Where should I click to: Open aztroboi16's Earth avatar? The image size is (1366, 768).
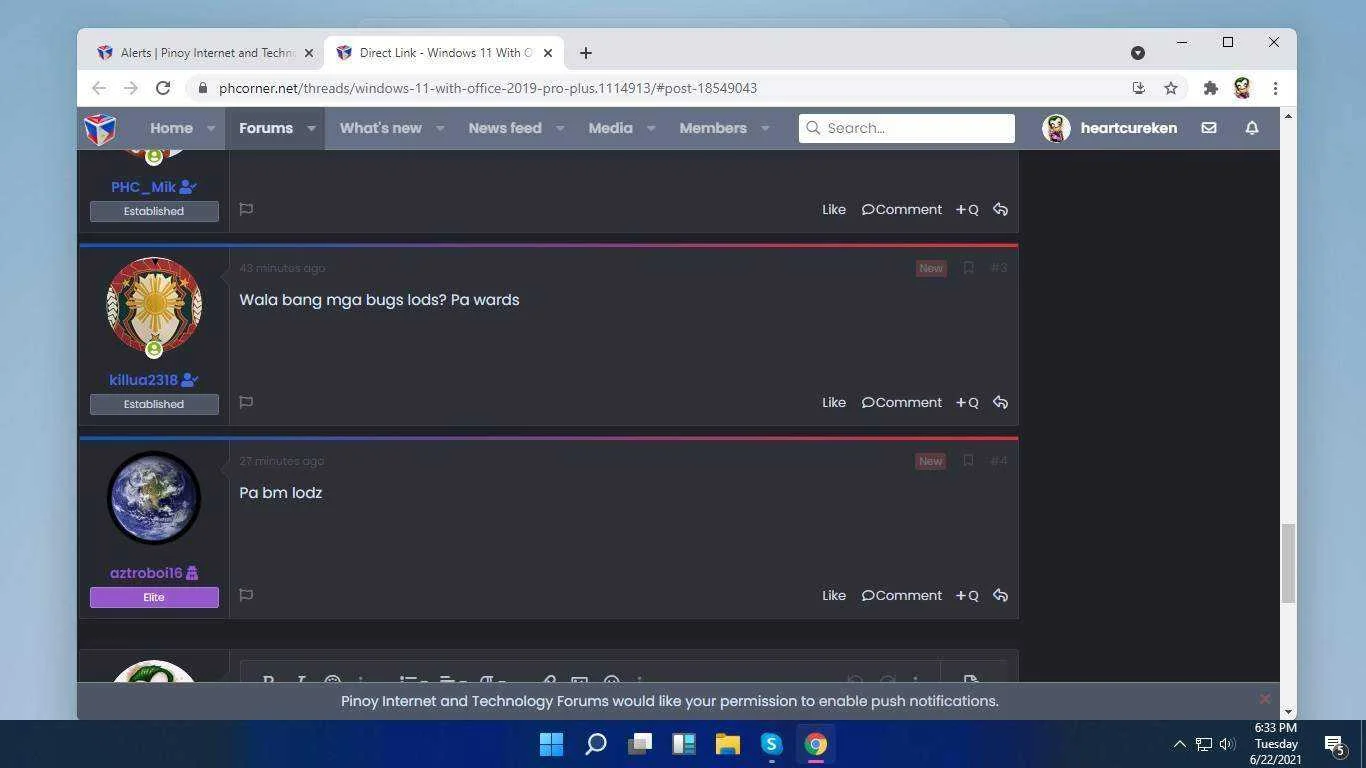coord(154,498)
